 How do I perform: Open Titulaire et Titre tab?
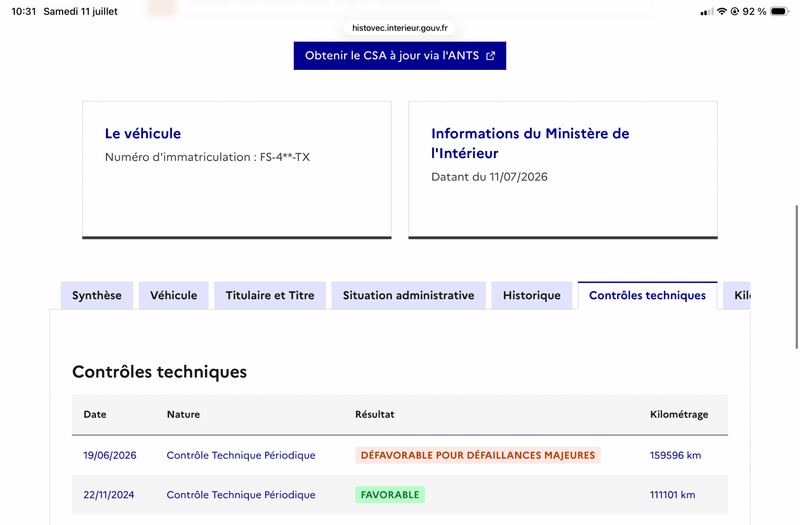[x=270, y=295]
